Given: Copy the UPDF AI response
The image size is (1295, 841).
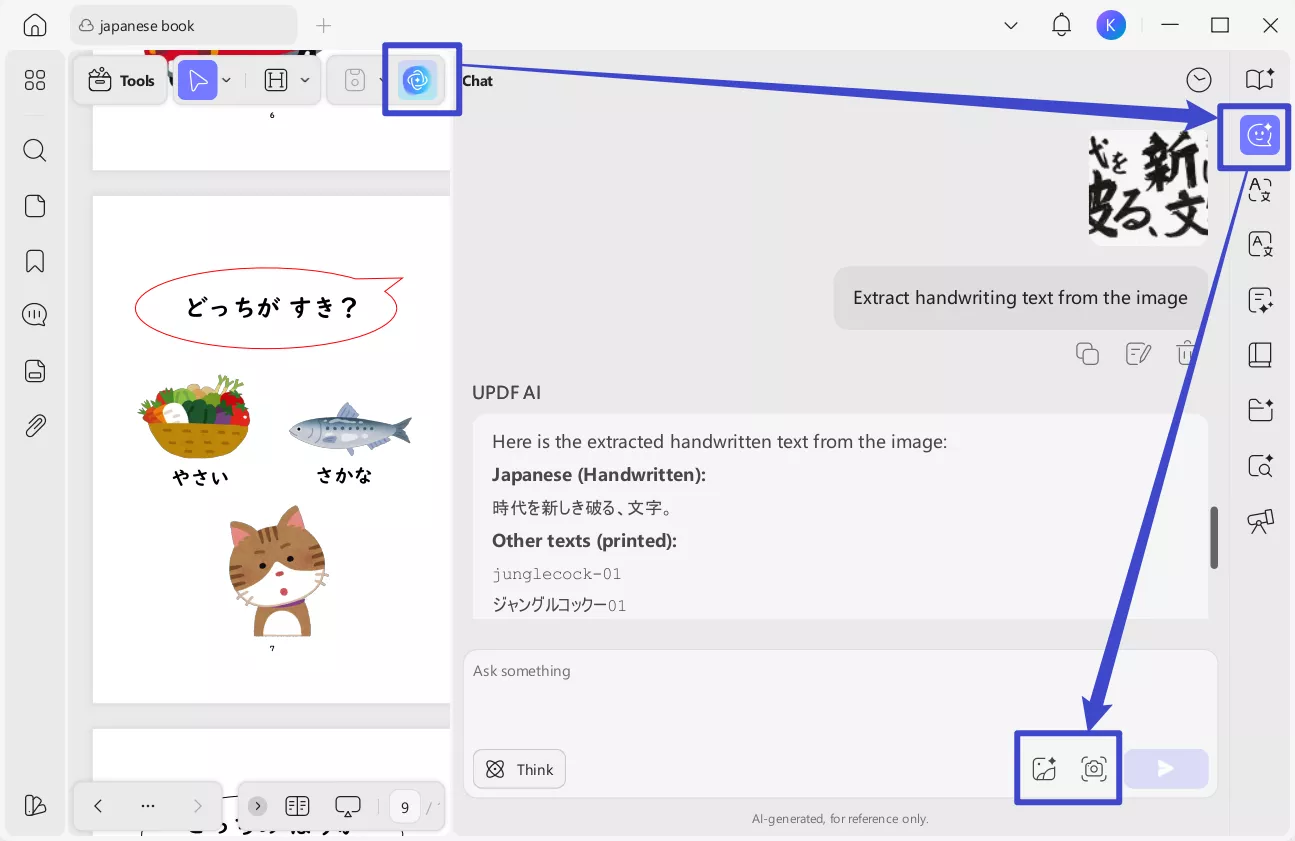Looking at the screenshot, I should point(1088,353).
